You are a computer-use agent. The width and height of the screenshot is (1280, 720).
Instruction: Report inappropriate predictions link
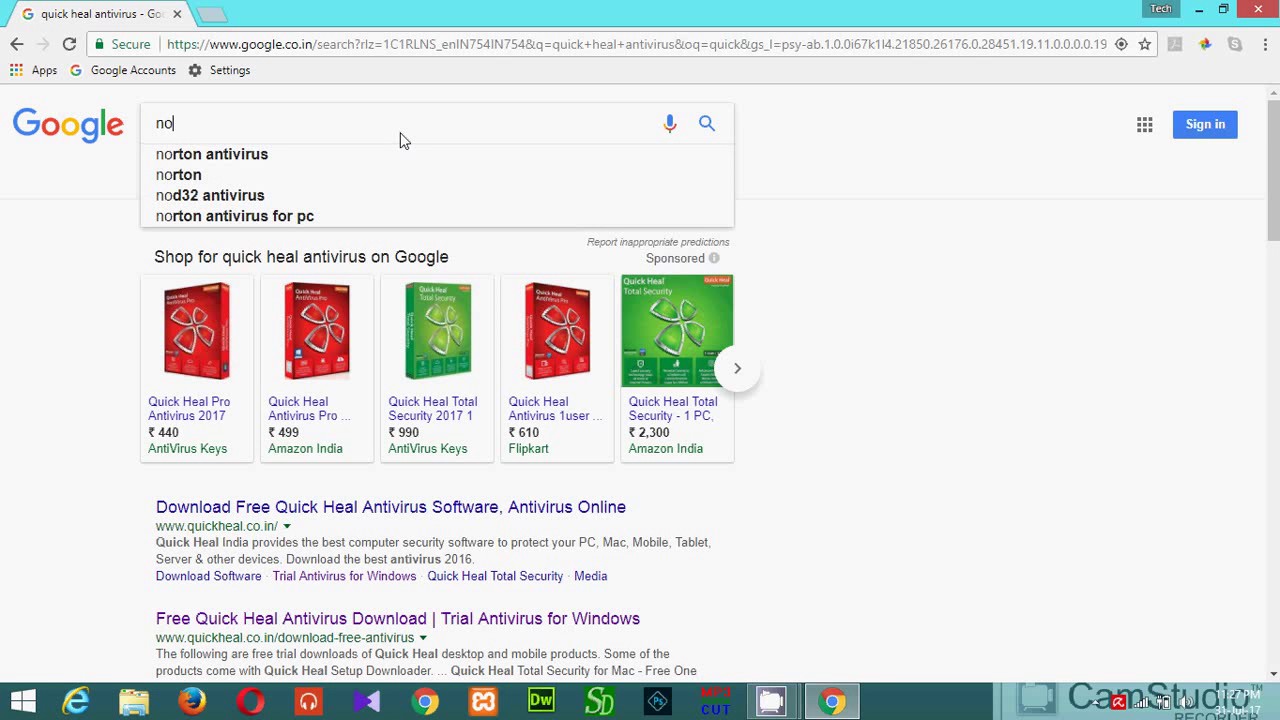coord(658,242)
